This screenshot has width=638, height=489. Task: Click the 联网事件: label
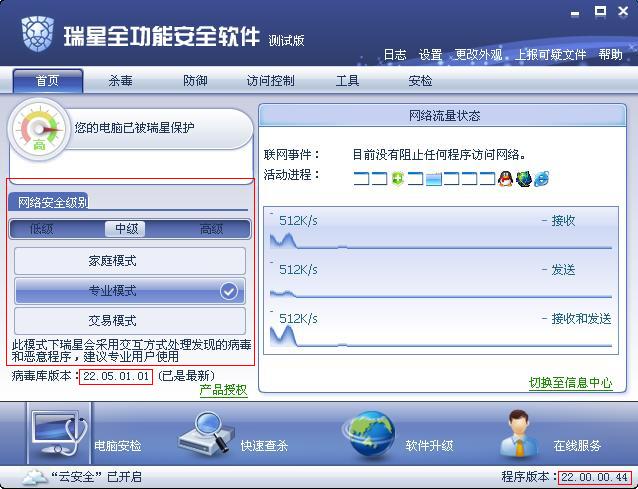pos(292,155)
